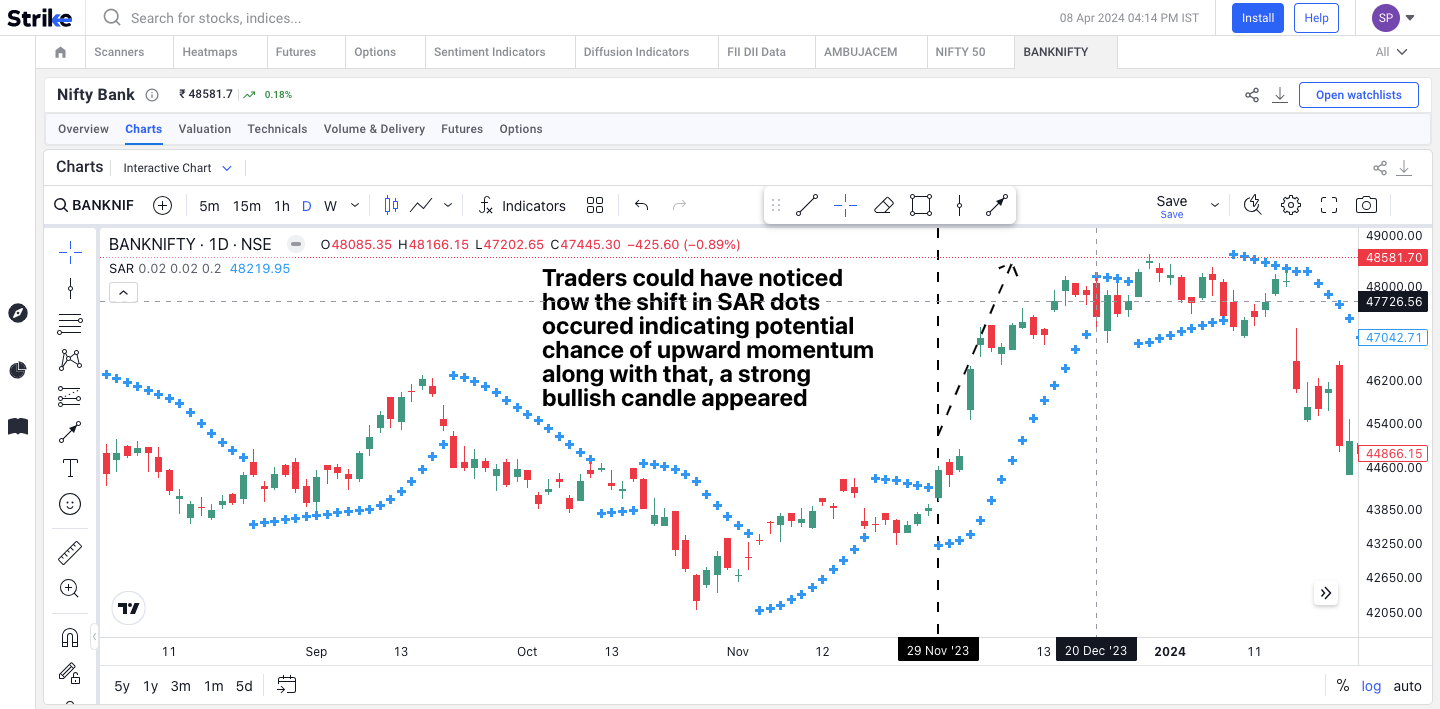Open the horizontal lines tool group
The height and width of the screenshot is (709, 1440).
click(x=70, y=324)
